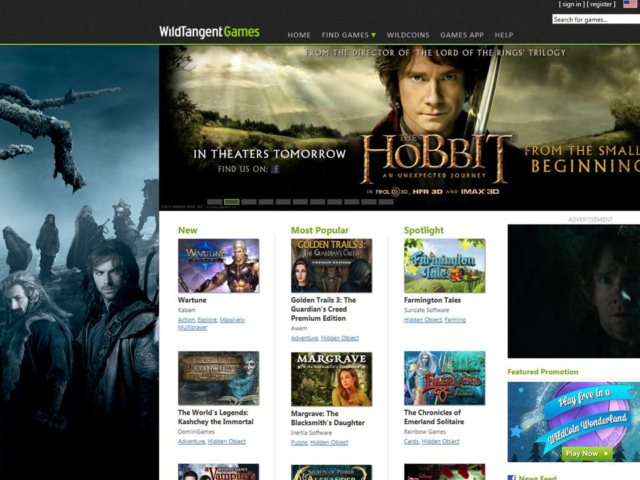Click The Chronicles of Emerland Solitaire title

434,417
